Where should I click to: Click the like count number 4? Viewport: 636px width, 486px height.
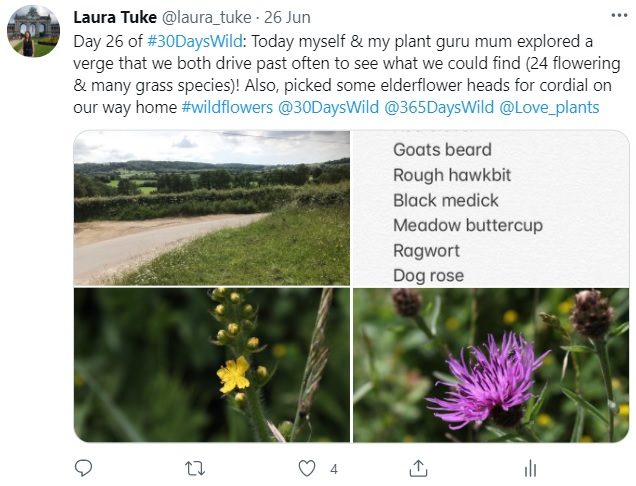click(x=334, y=468)
